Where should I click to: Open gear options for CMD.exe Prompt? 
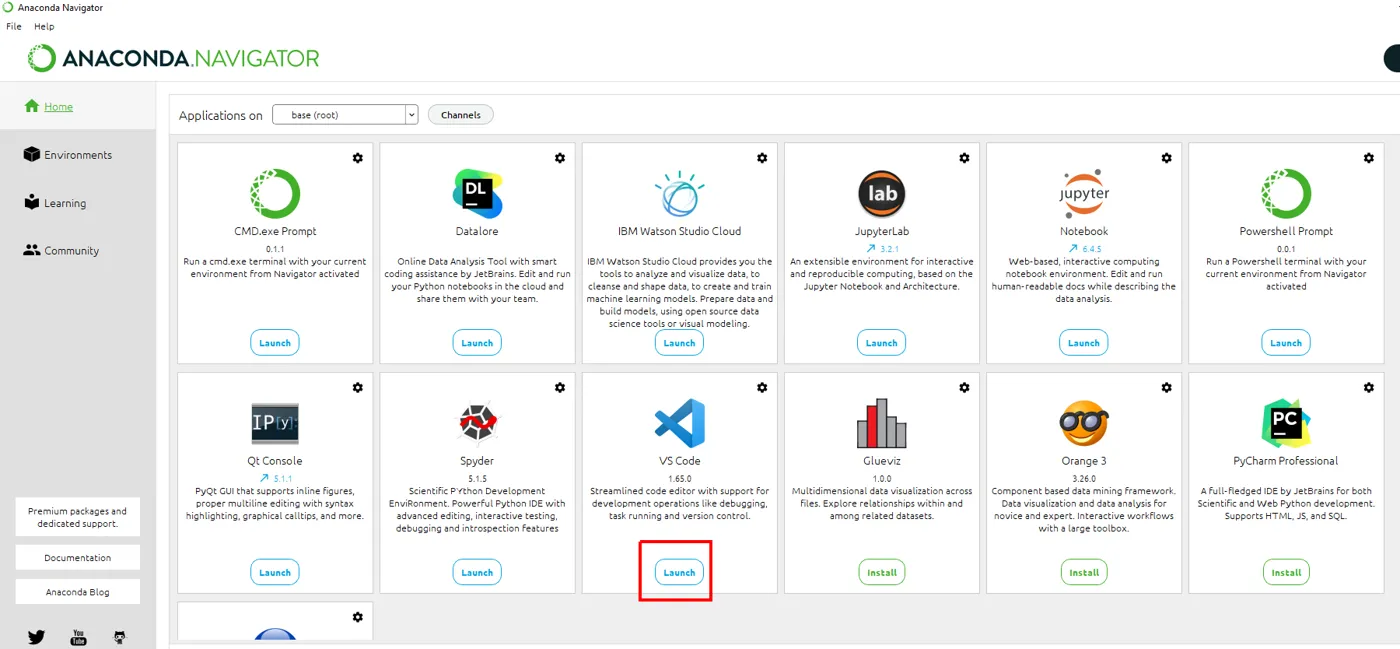tap(358, 158)
